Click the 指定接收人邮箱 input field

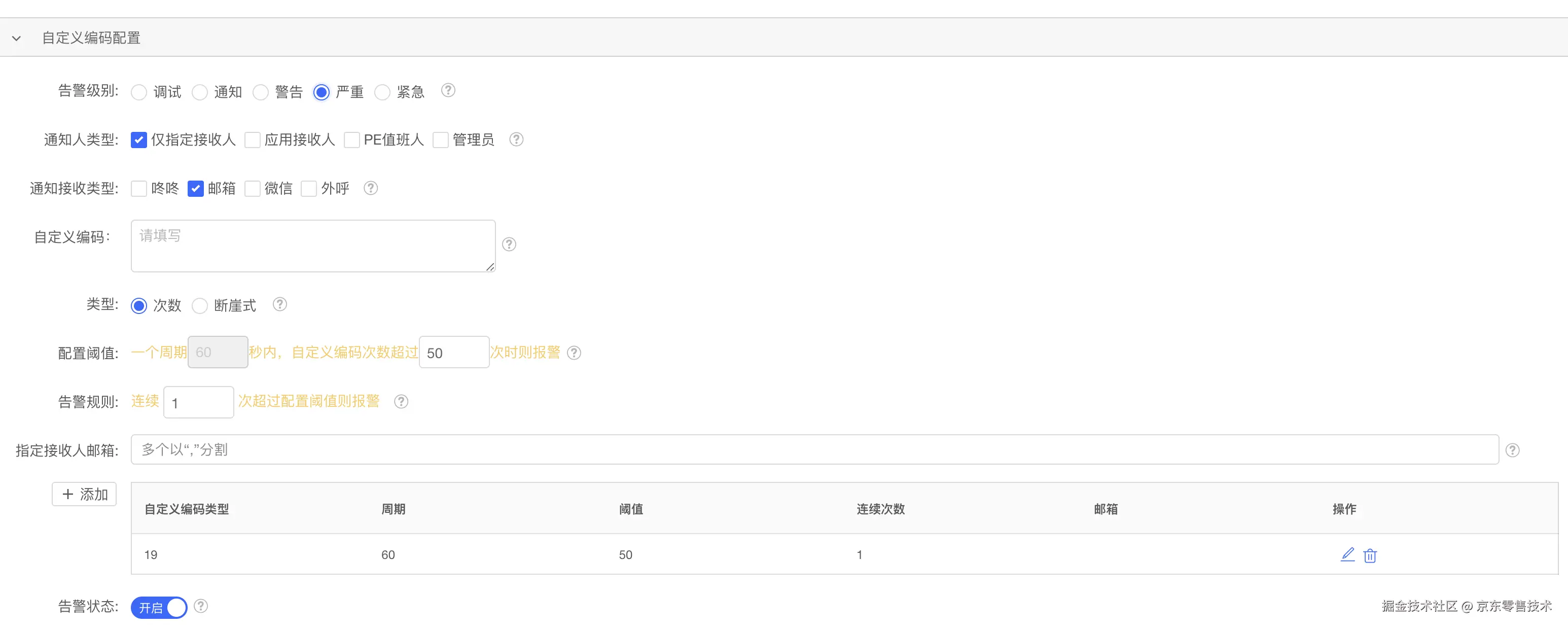coord(814,449)
